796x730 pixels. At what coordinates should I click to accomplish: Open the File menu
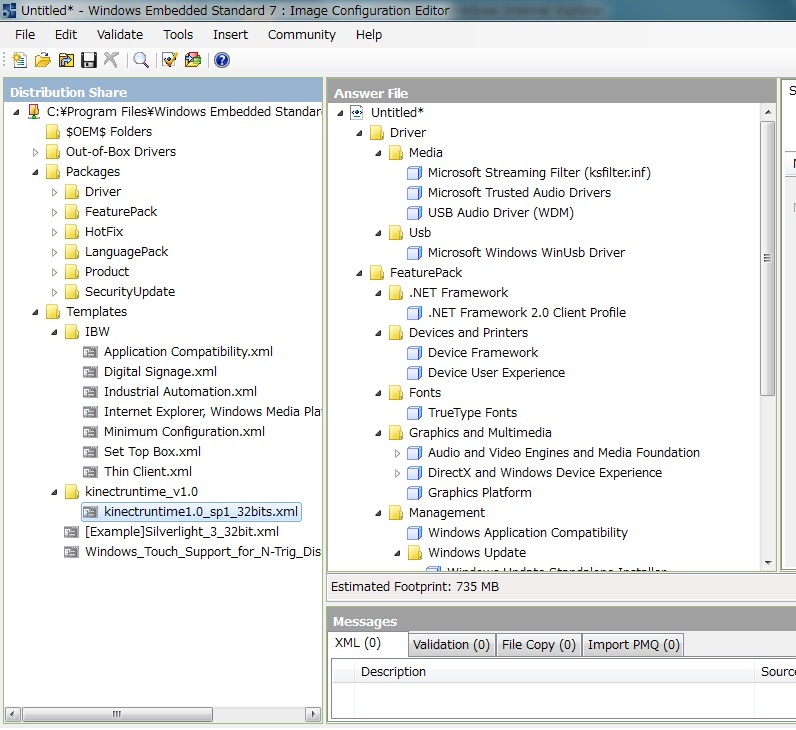tap(25, 35)
